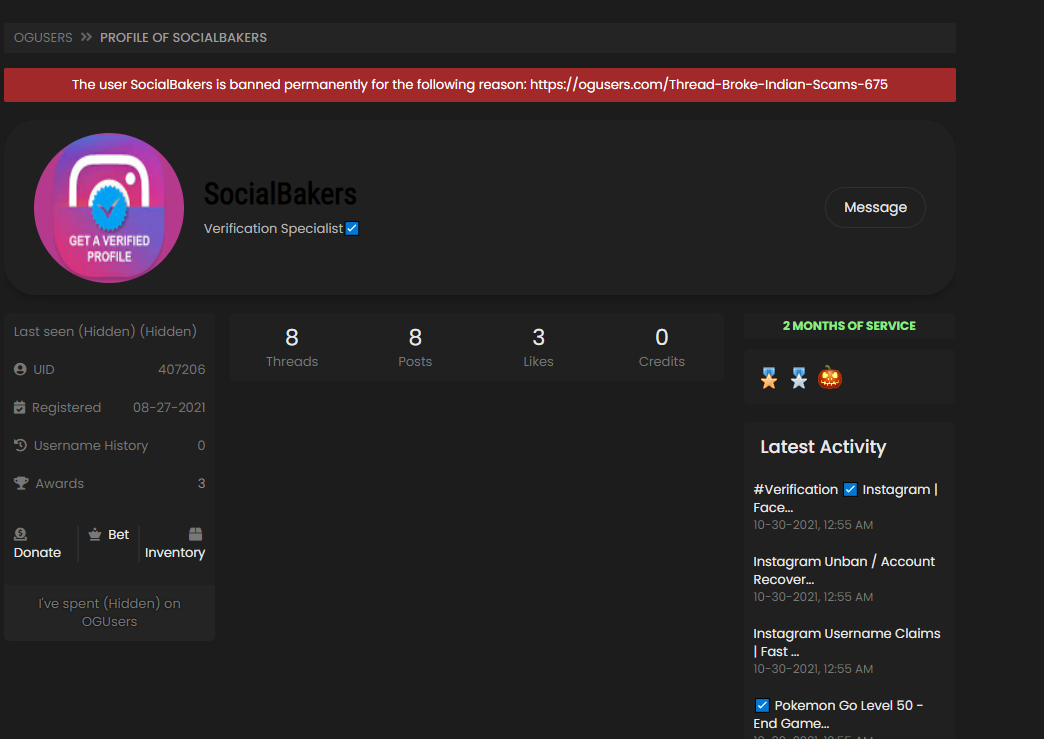Click PROFILE OF SOCIALBAKERS breadcrumb
This screenshot has height=739, width=1044.
click(183, 38)
